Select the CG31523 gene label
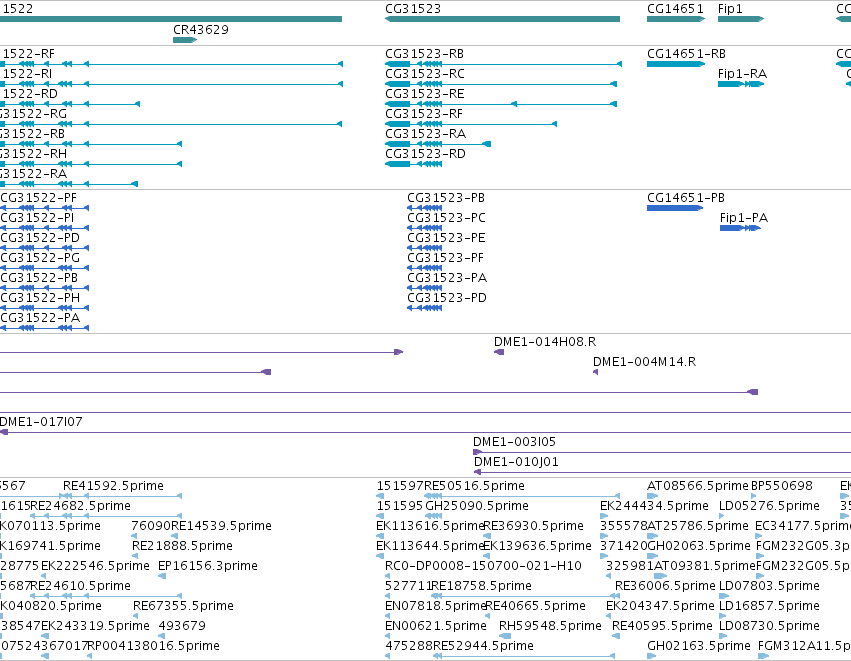851x661 pixels. coord(412,9)
